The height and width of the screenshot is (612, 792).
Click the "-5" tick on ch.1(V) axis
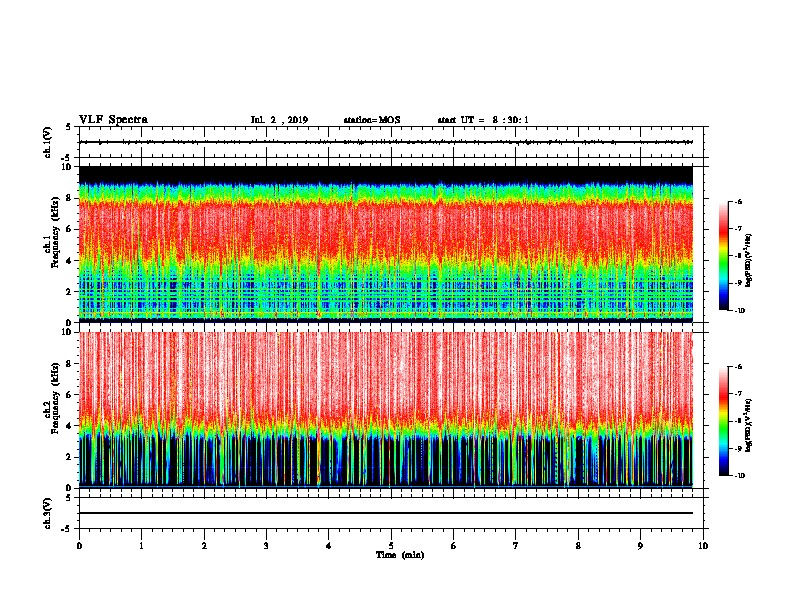tap(67, 157)
